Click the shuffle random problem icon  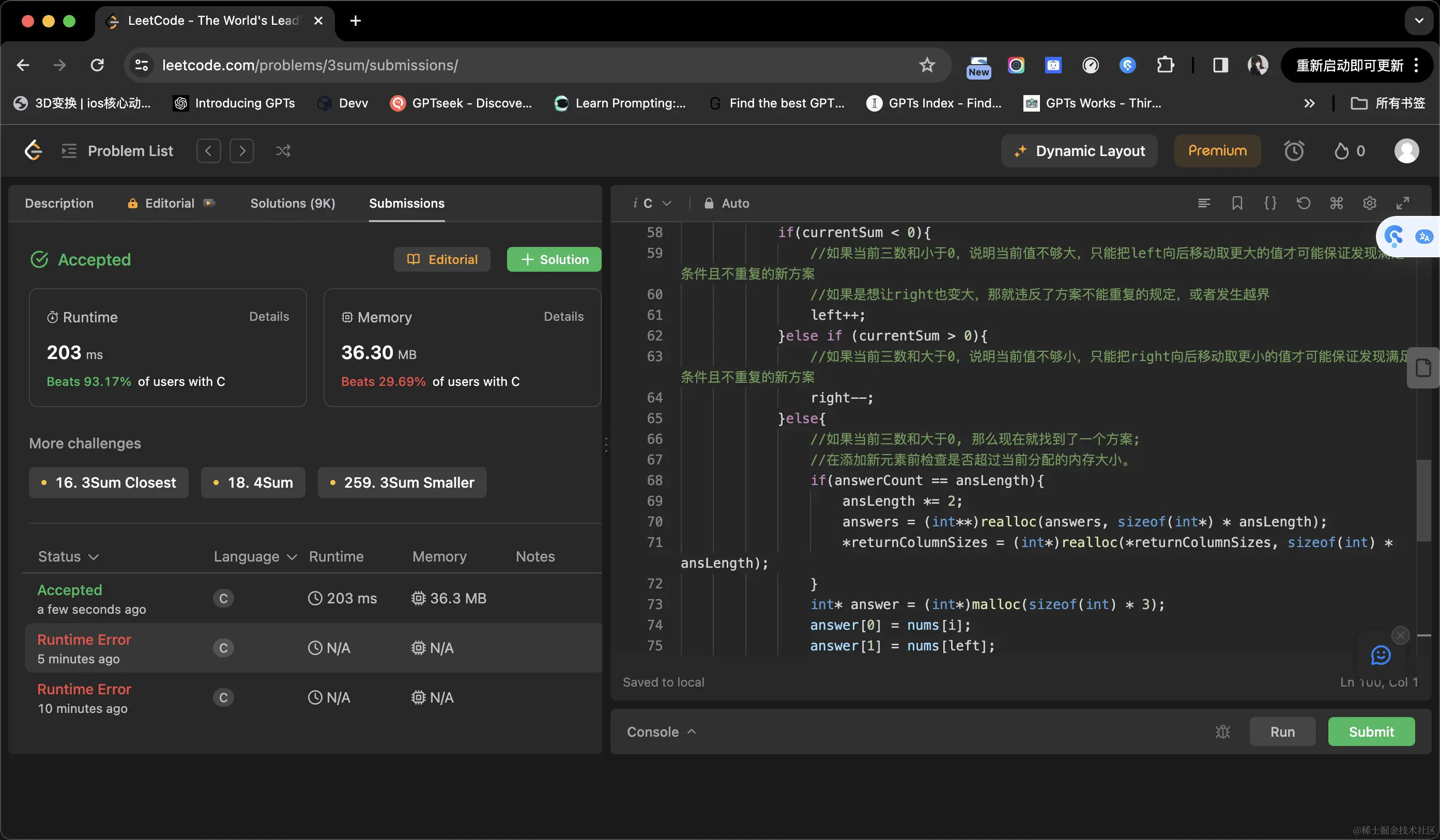pos(283,151)
